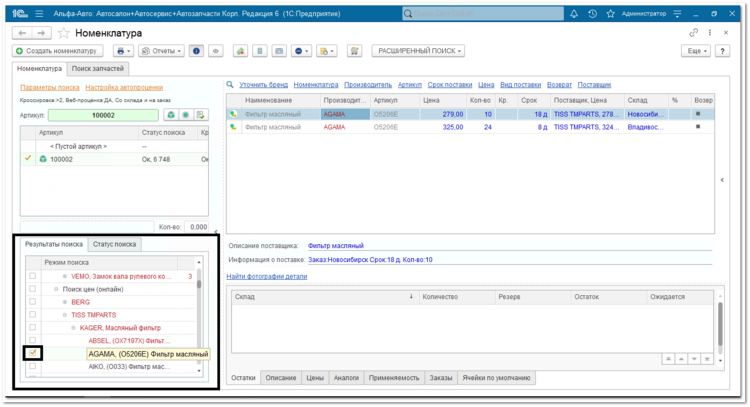Click the status icon of the 325,00 row

coord(233,127)
